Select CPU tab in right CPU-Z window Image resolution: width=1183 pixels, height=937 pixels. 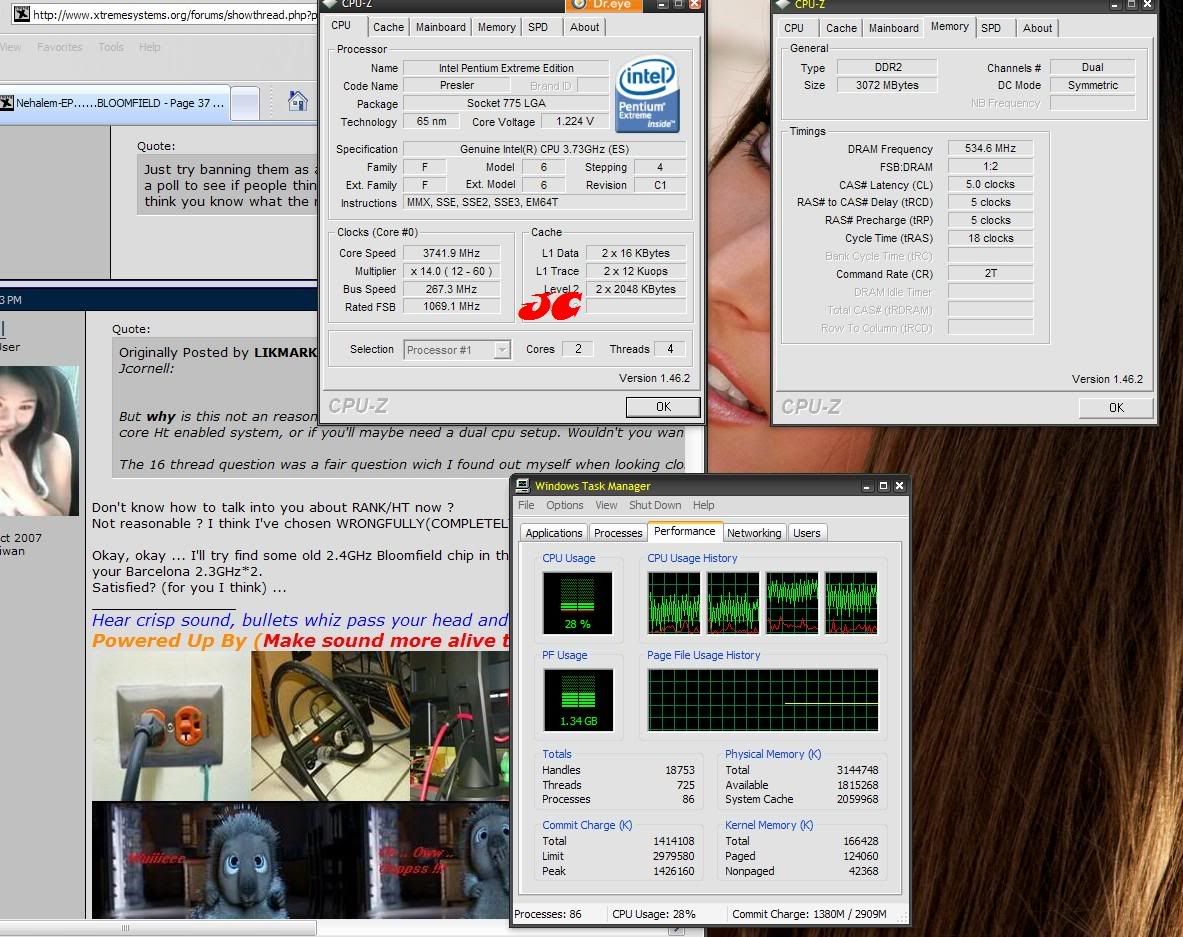point(794,28)
